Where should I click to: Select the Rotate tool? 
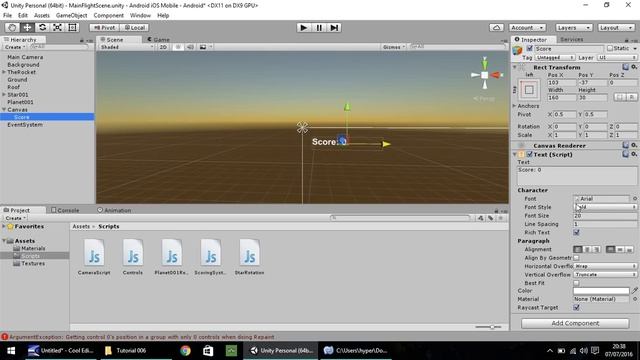[42, 27]
